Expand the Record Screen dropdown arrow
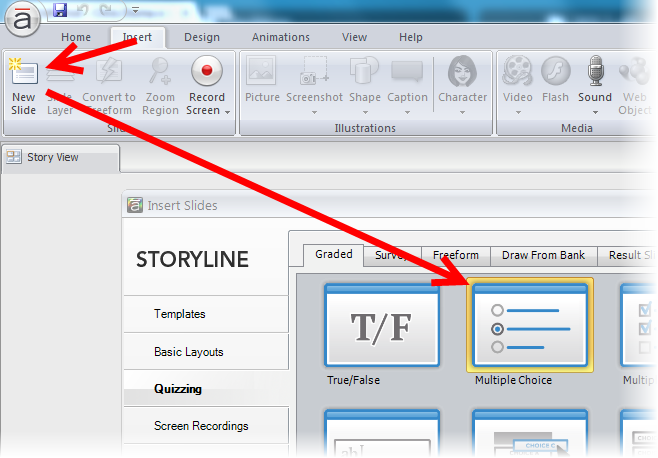 pyautogui.click(x=227, y=112)
